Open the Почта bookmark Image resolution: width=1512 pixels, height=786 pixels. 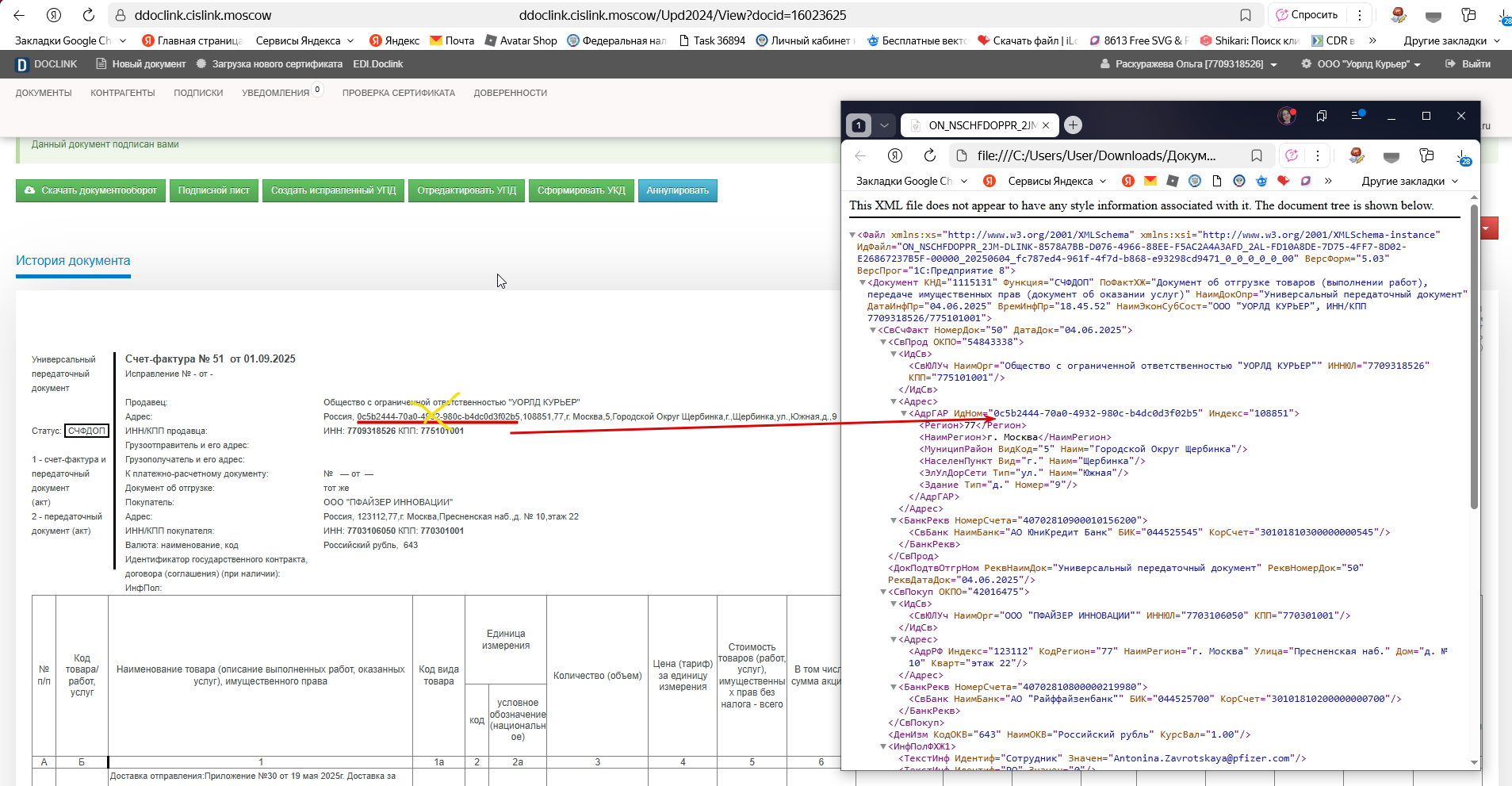tap(452, 40)
